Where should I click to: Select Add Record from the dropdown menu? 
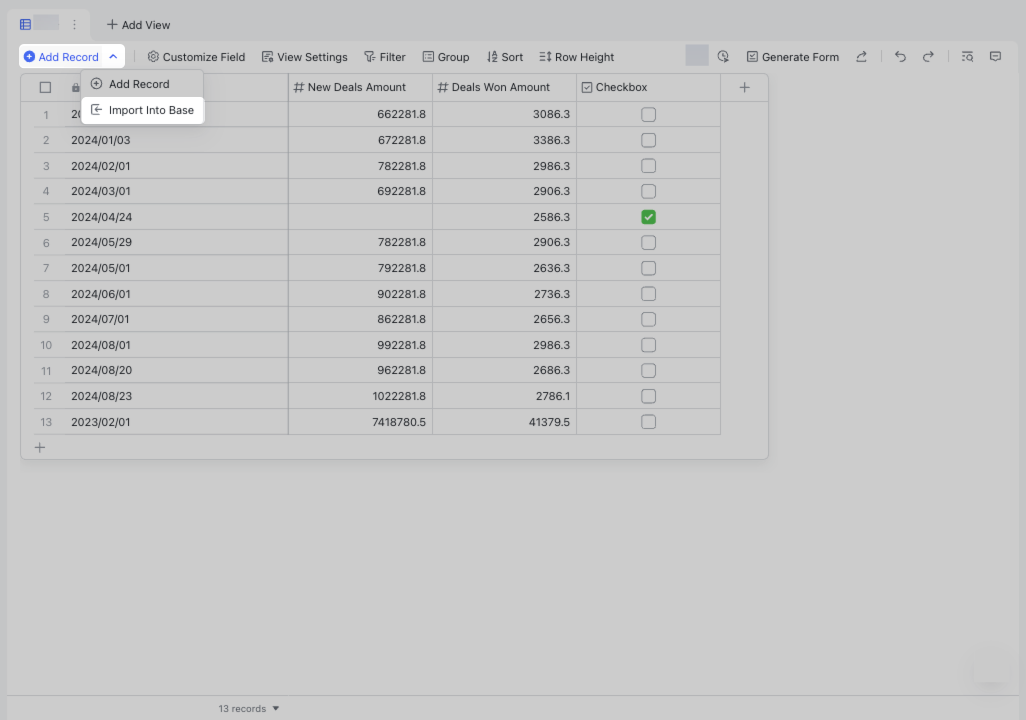point(142,84)
